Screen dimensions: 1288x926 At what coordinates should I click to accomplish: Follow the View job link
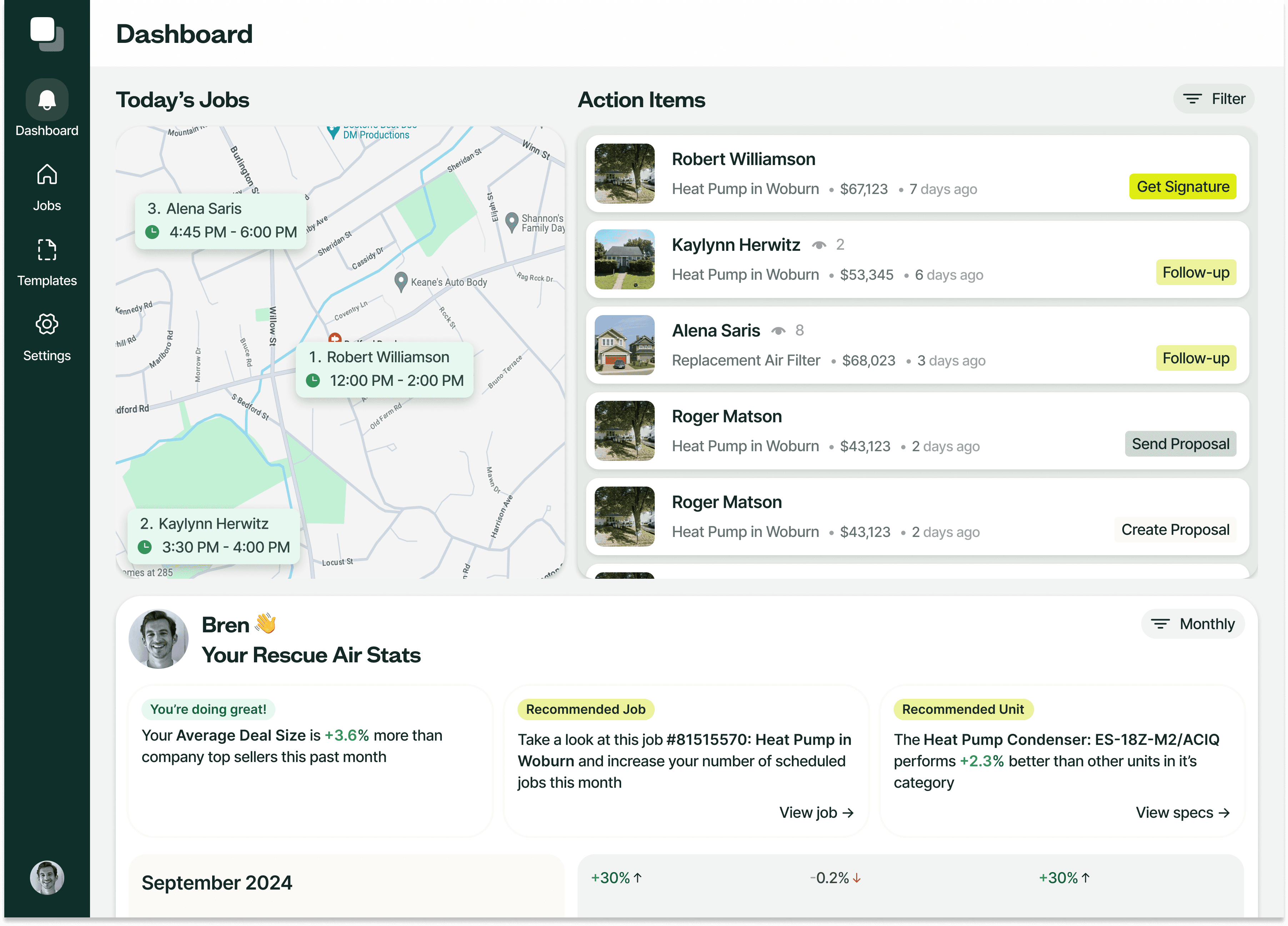tap(816, 812)
